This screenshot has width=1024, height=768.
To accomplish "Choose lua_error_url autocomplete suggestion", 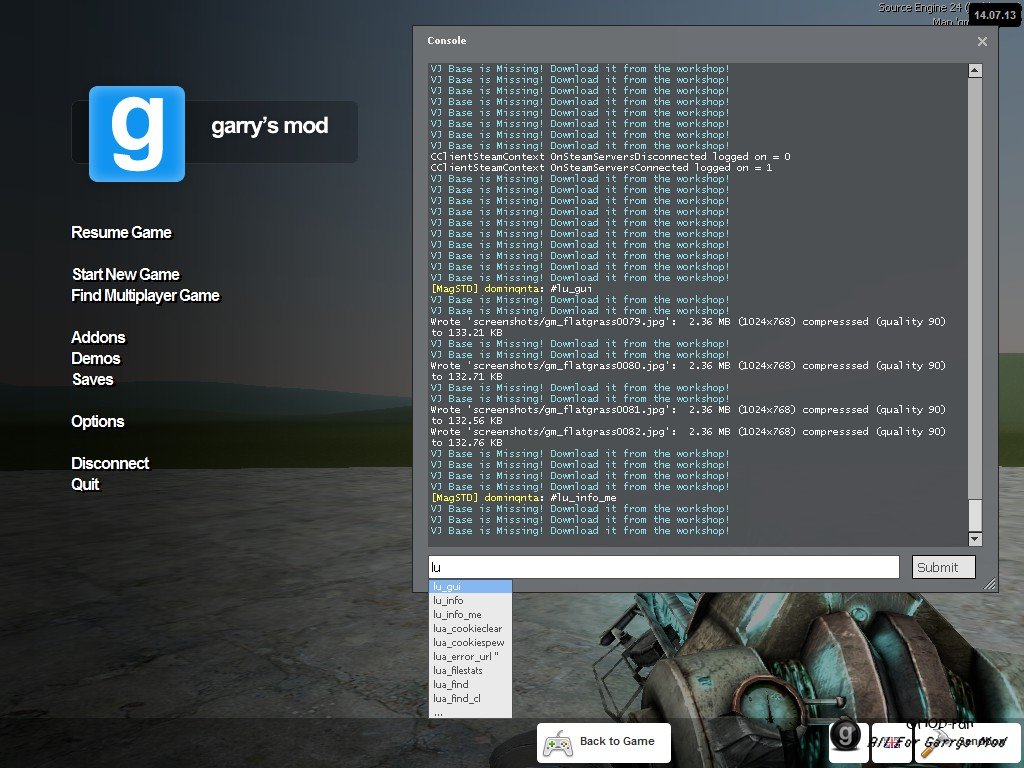I will point(470,656).
